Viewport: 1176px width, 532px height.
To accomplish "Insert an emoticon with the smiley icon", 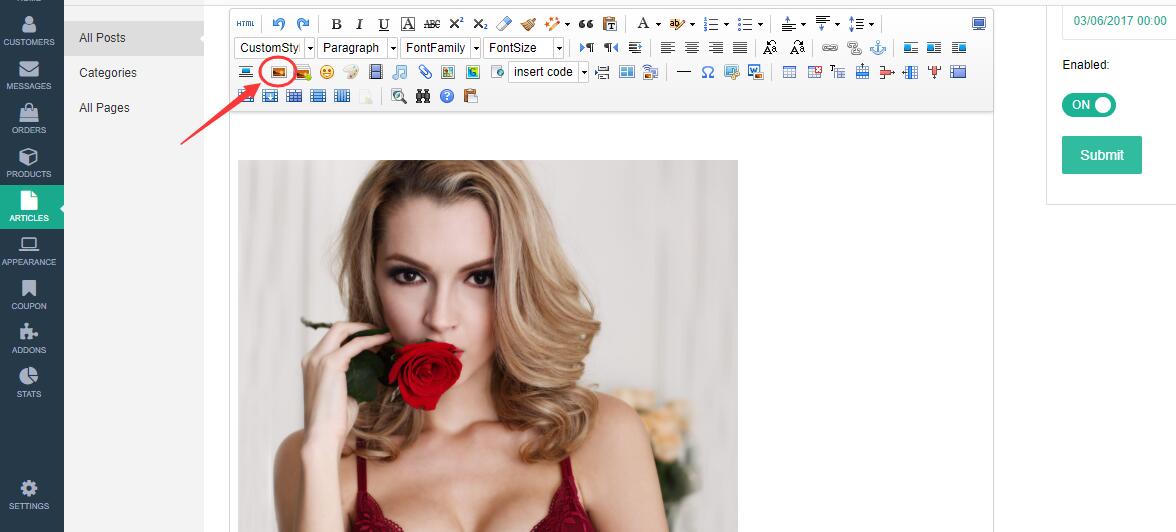I will (326, 72).
